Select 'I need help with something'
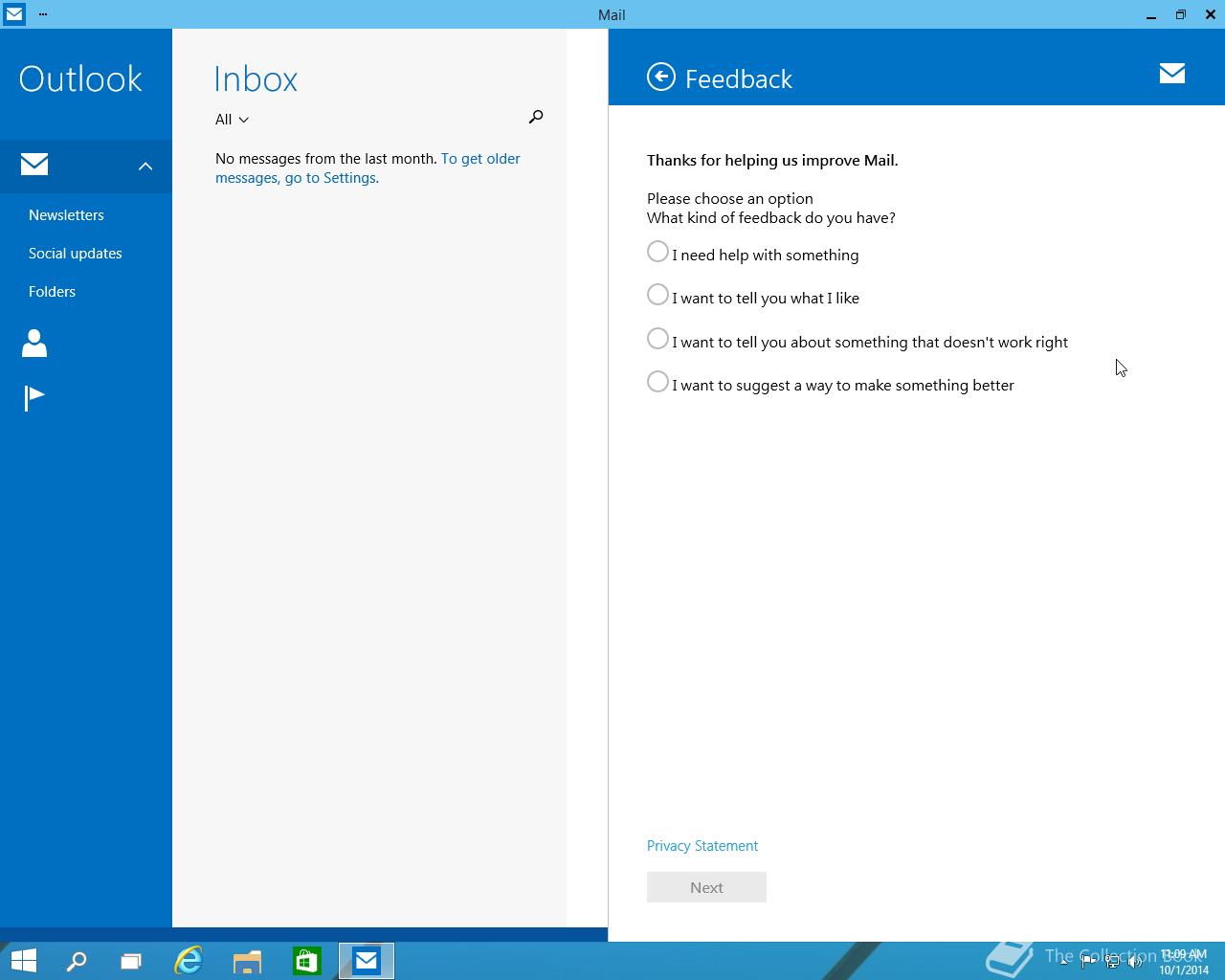Image resolution: width=1225 pixels, height=980 pixels. pos(657,252)
